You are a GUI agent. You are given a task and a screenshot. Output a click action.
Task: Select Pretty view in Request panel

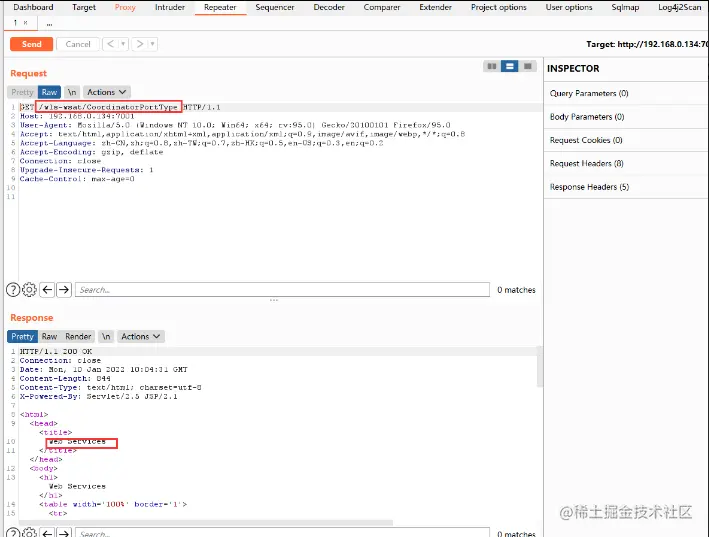click(x=22, y=92)
